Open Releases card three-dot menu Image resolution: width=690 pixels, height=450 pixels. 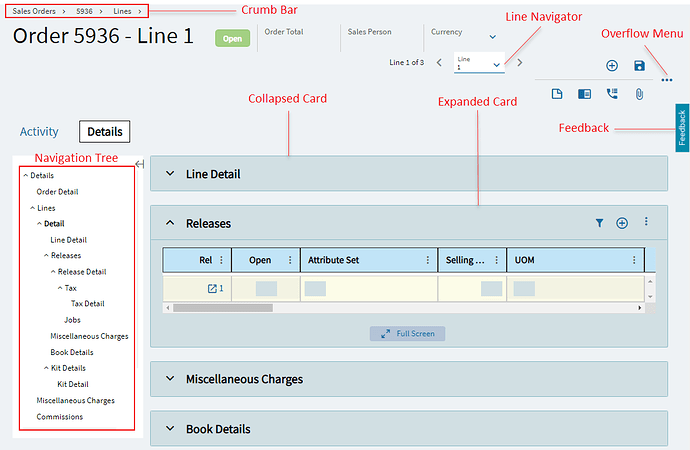click(x=646, y=221)
